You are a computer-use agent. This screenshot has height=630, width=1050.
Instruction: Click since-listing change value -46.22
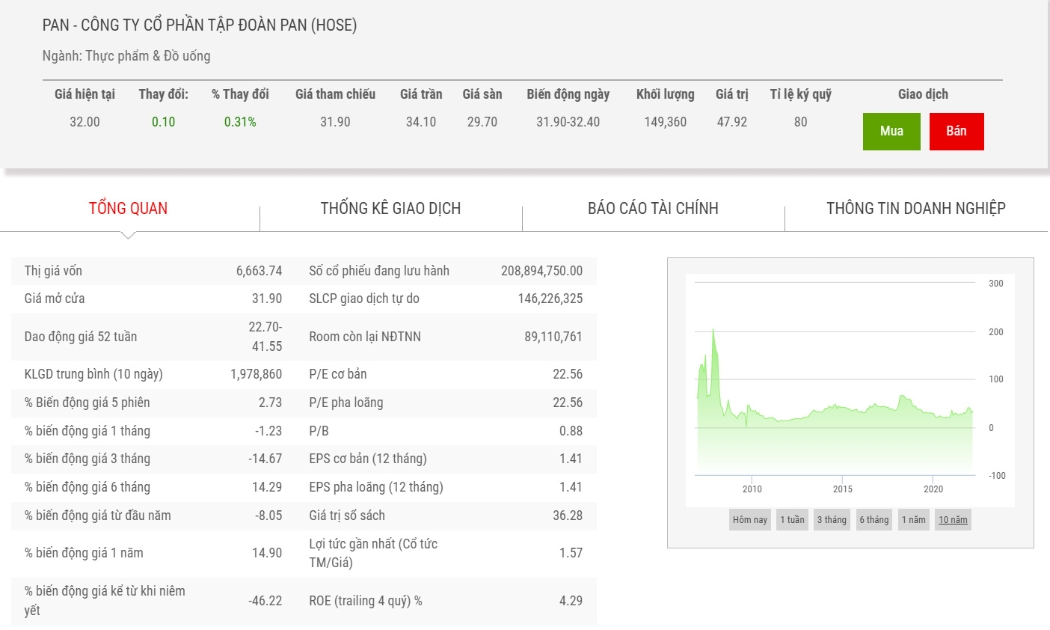(265, 601)
